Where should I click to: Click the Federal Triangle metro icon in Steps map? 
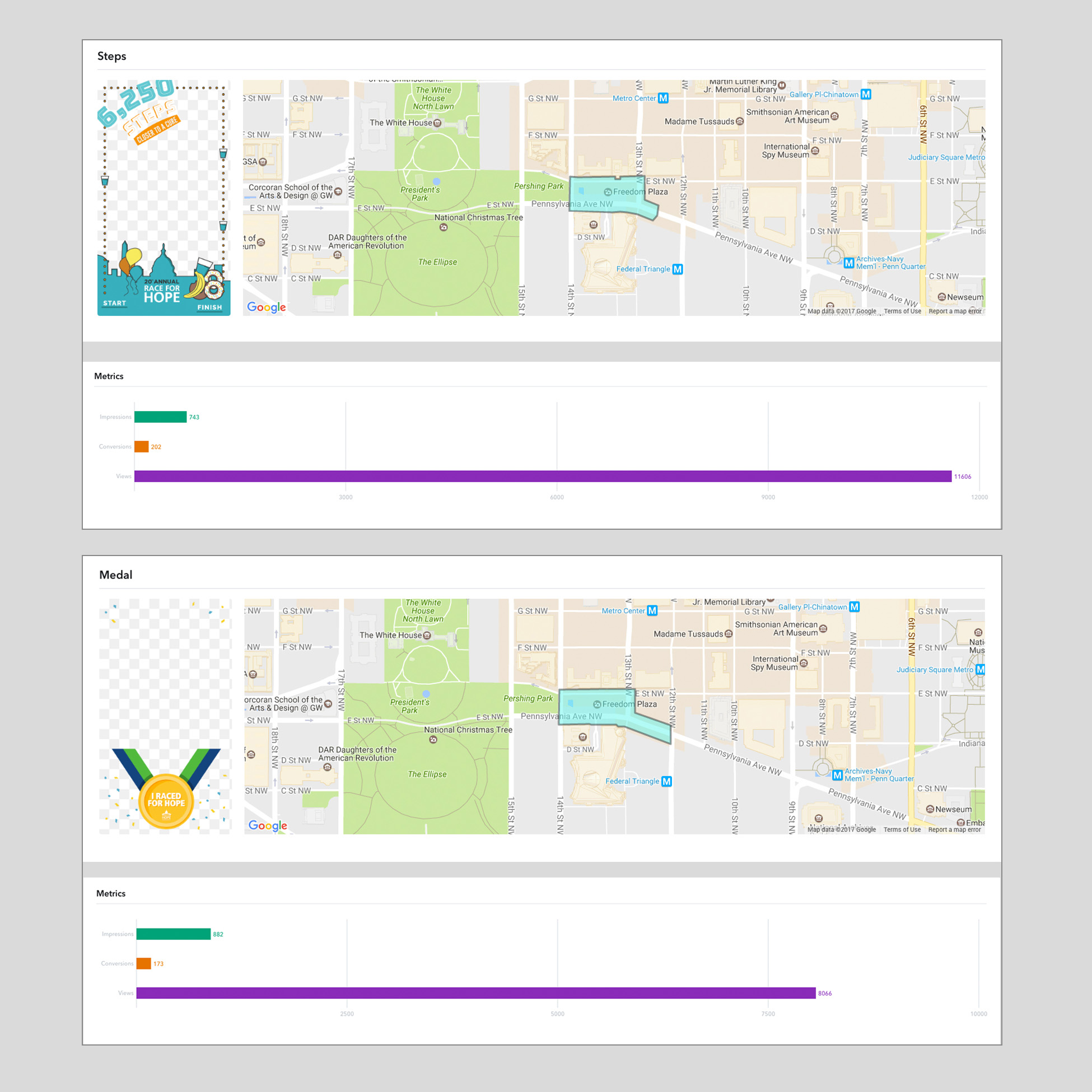(x=678, y=269)
